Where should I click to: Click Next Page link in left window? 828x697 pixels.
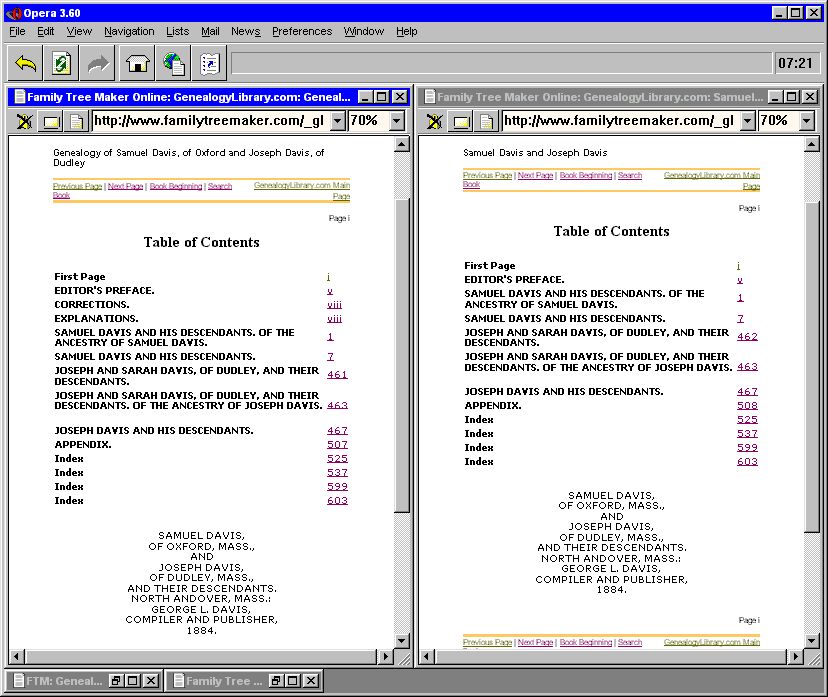(126, 186)
